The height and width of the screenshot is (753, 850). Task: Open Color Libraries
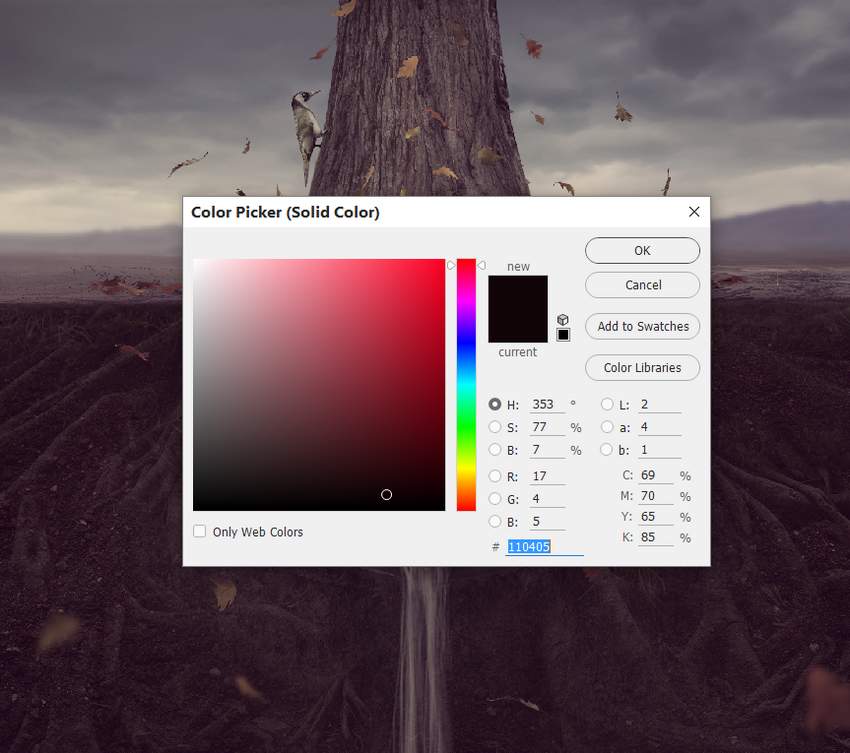click(x=642, y=368)
